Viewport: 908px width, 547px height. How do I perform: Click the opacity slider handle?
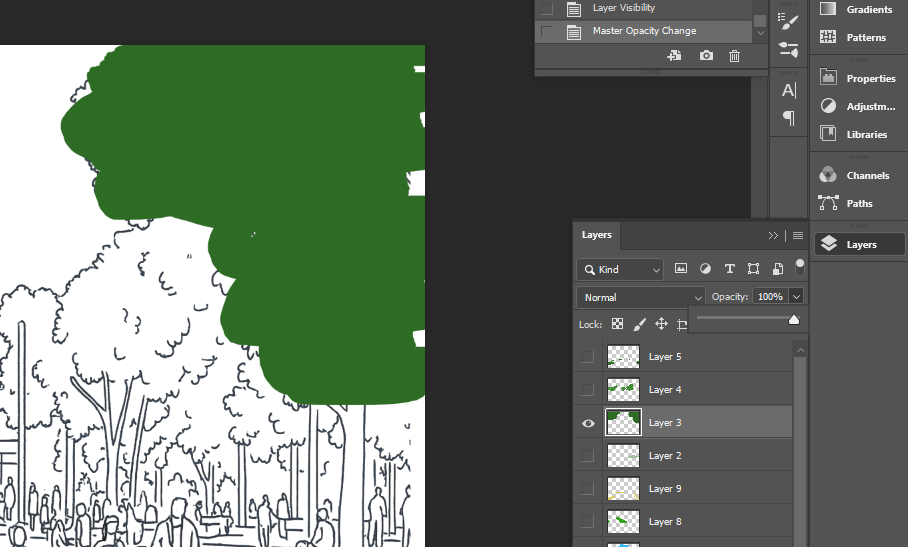click(x=794, y=320)
